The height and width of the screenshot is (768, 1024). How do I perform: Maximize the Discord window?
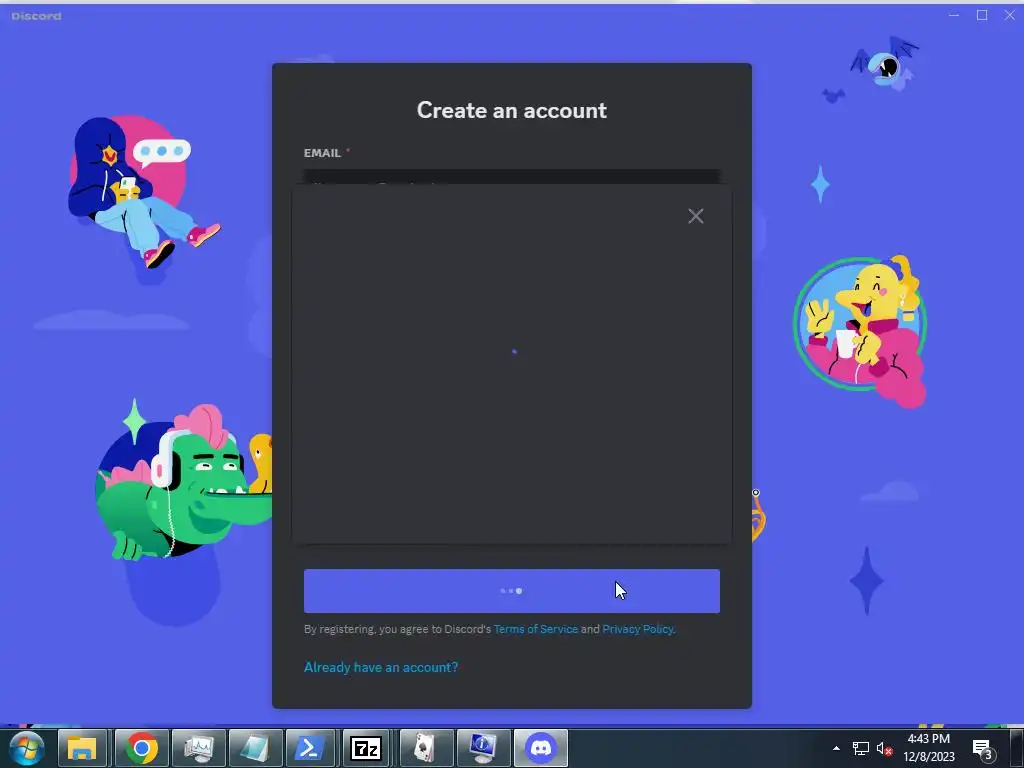[982, 15]
